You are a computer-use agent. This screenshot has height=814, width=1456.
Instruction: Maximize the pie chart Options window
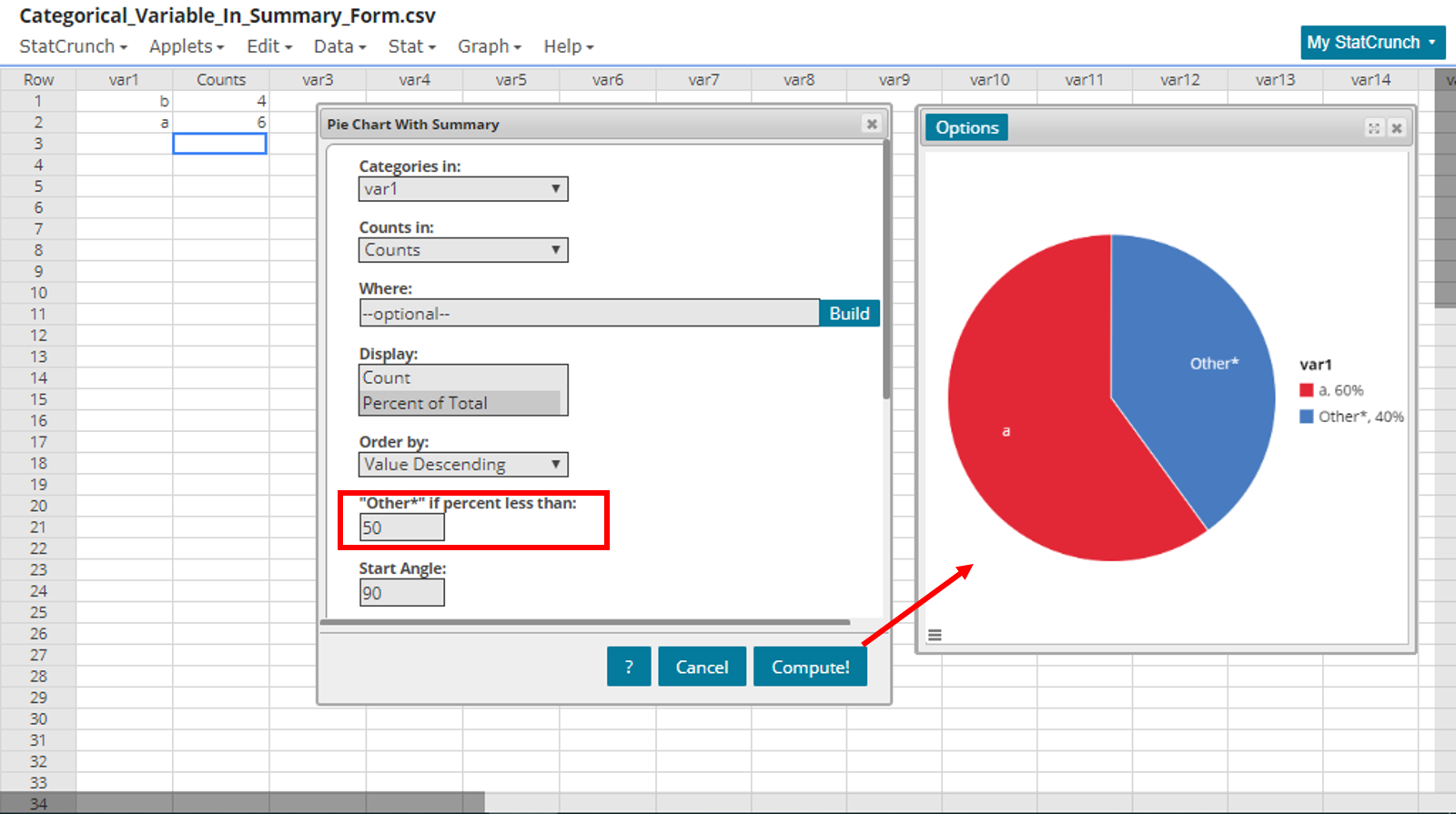coord(1373,128)
